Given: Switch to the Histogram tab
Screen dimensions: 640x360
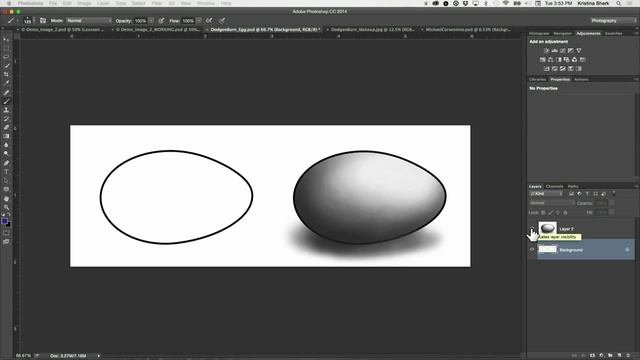Looking at the screenshot, I should pyautogui.click(x=539, y=33).
